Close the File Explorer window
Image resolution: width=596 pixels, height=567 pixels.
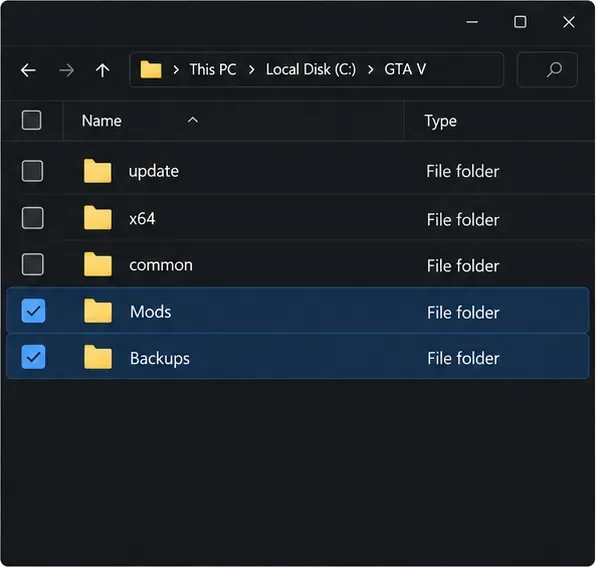(569, 22)
